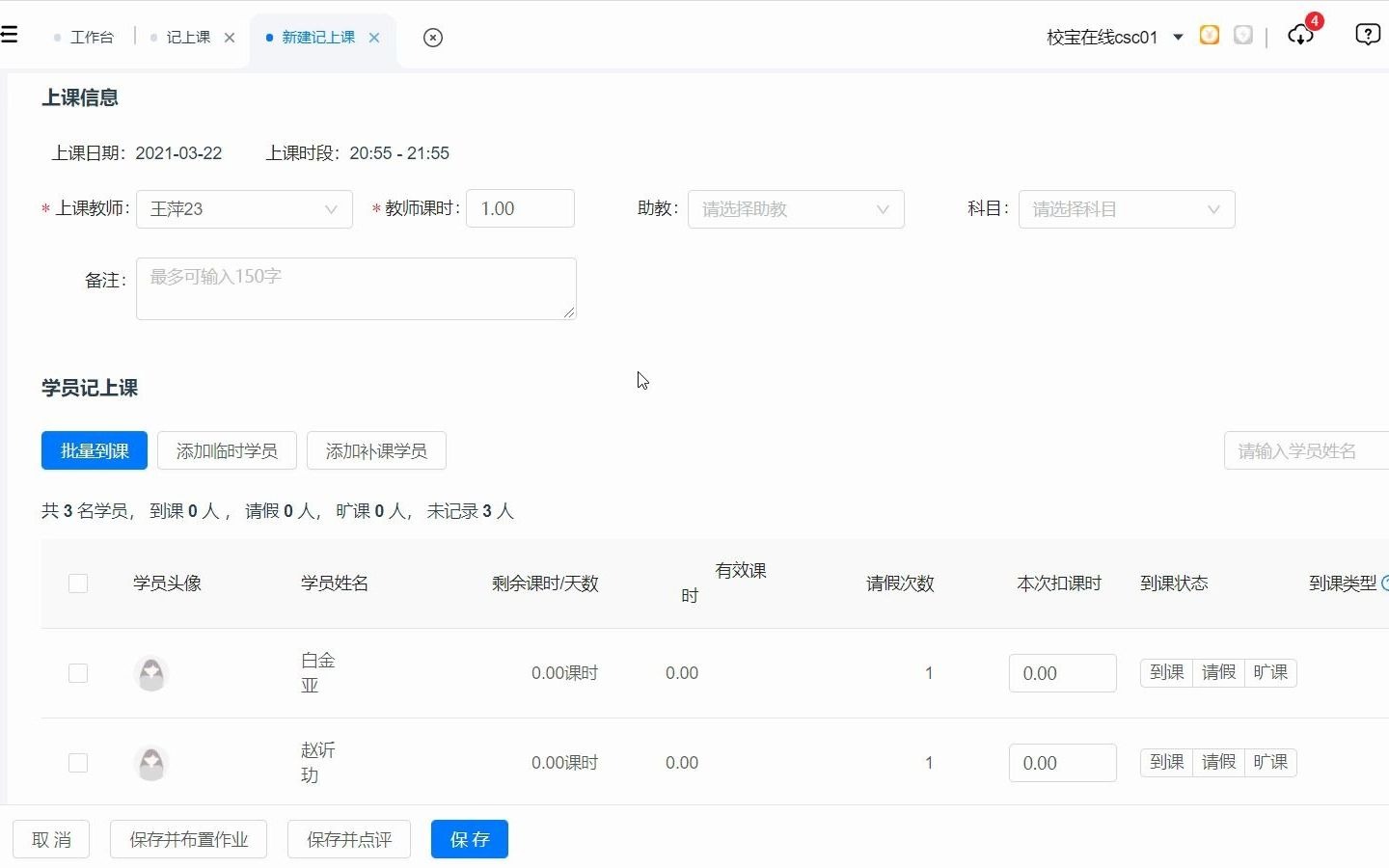Toggle the select-all checkbox in table header
Image resolution: width=1389 pixels, height=868 pixels.
pos(78,583)
